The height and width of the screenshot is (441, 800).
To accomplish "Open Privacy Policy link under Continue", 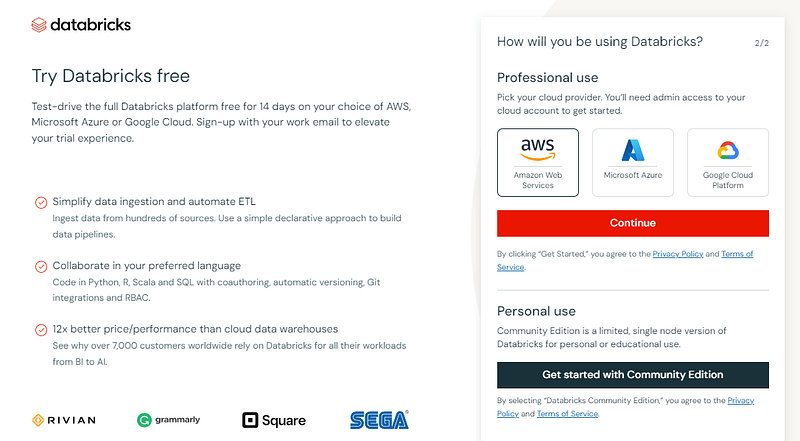I will pyautogui.click(x=678, y=254).
